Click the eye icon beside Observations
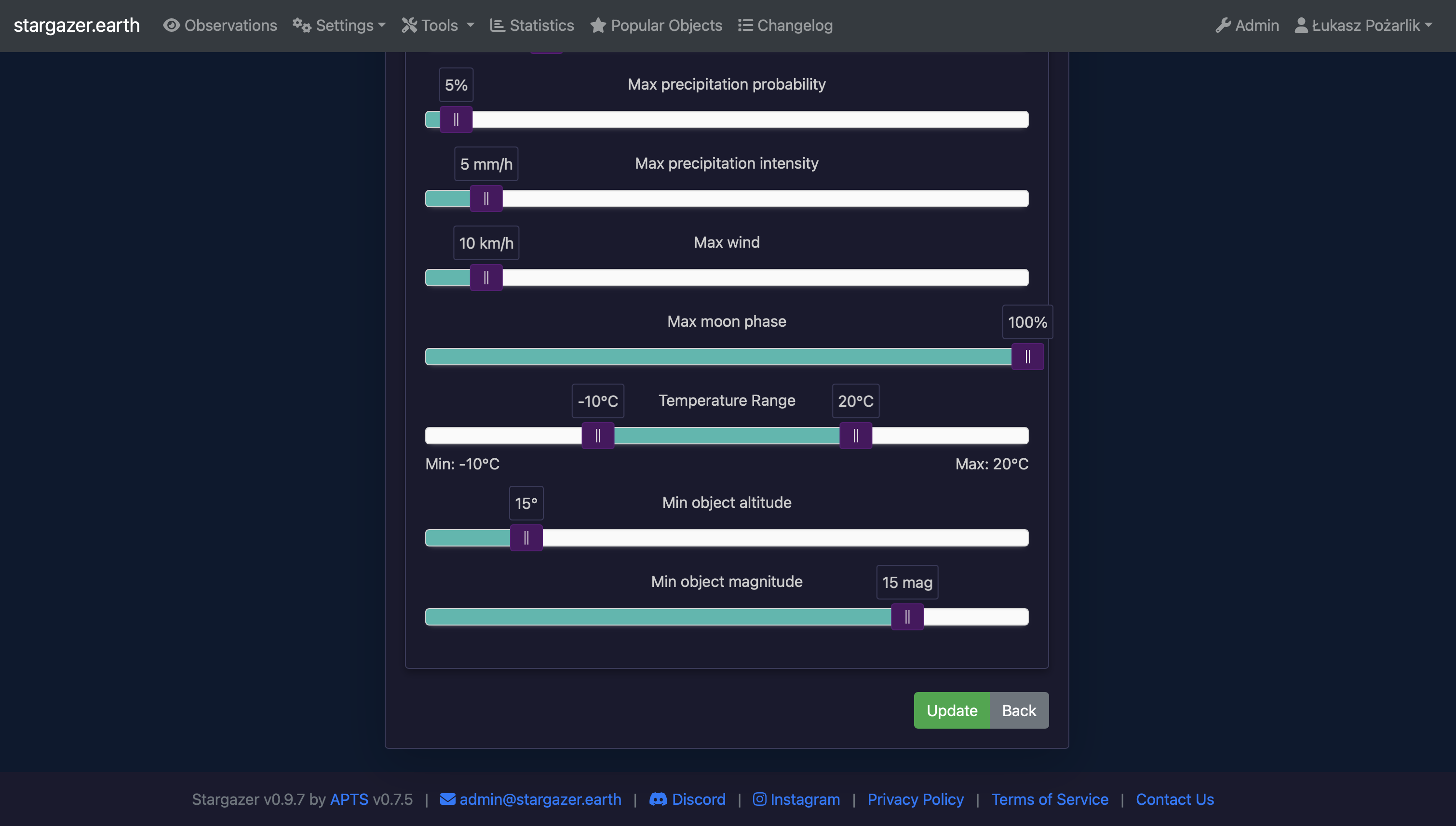This screenshot has height=826, width=1456. 171,26
